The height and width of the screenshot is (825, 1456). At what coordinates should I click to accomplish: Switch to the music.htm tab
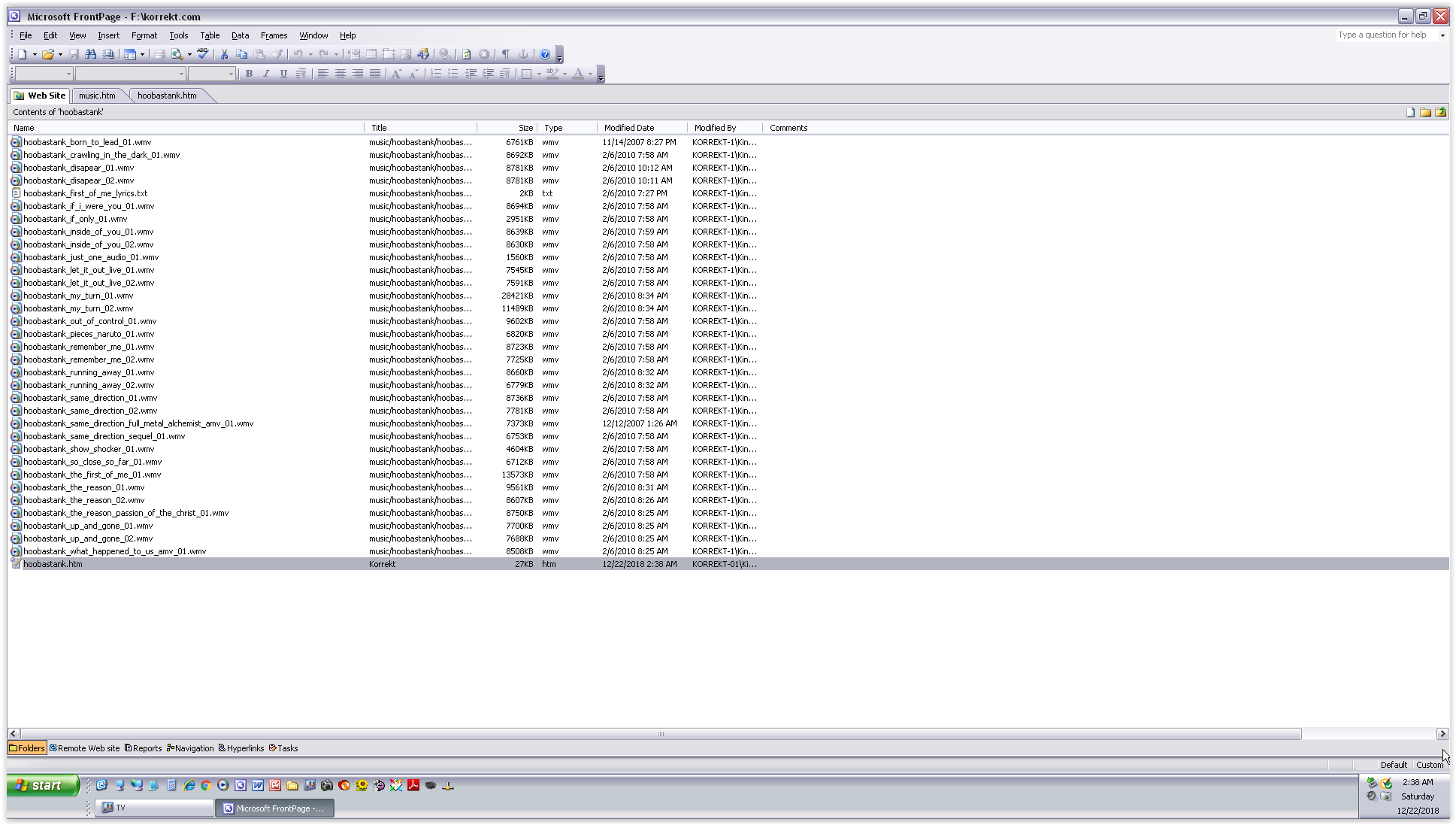(x=97, y=96)
